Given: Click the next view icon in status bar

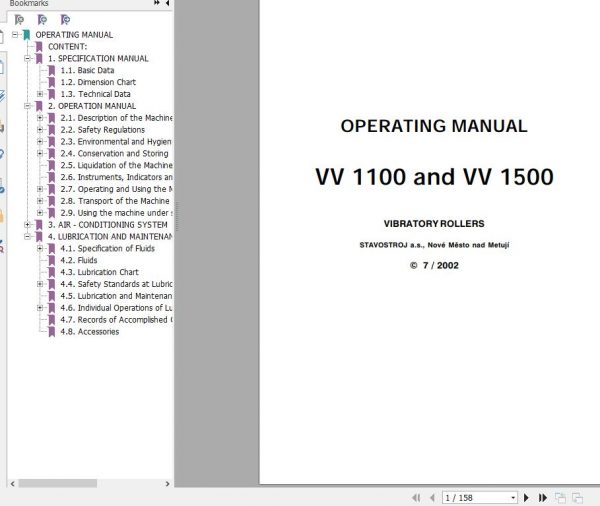Looking at the screenshot, I should 577,498.
